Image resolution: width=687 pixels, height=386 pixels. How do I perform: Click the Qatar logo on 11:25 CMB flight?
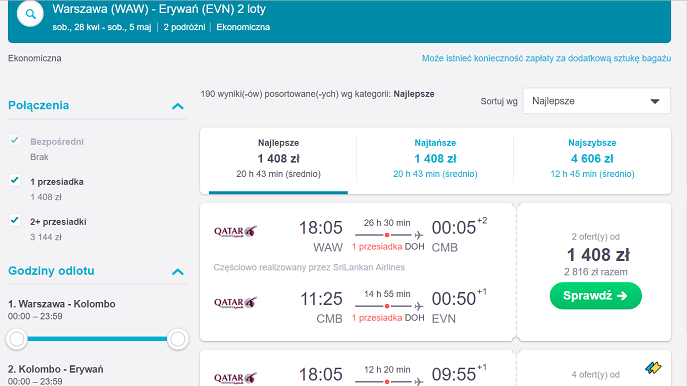coord(235,302)
